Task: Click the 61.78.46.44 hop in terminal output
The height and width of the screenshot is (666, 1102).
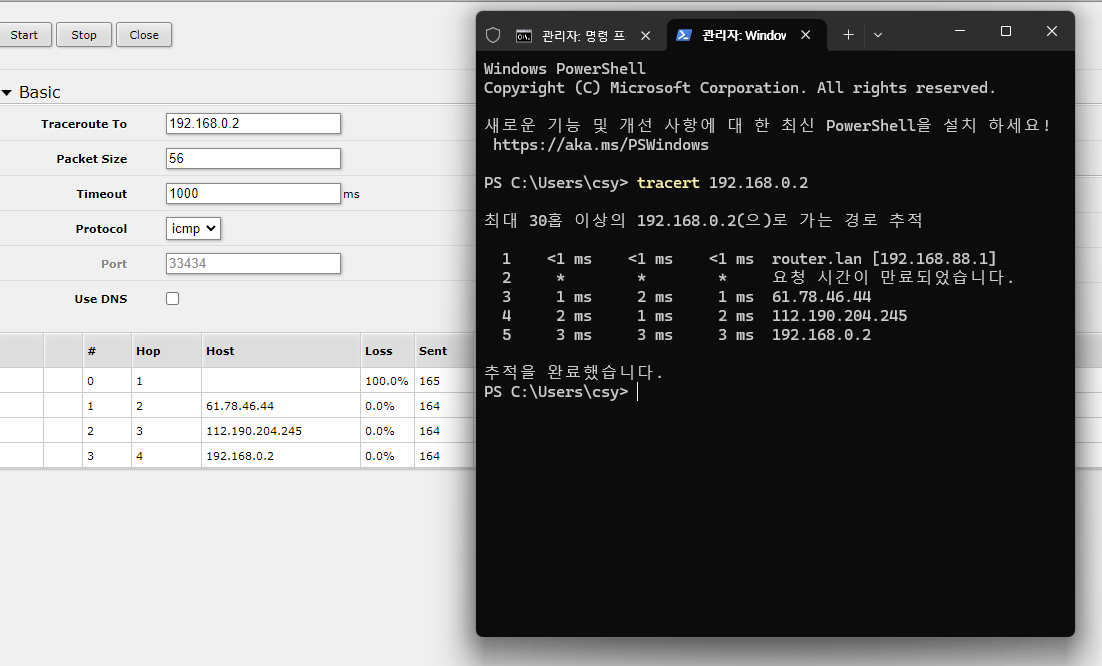Action: pos(821,296)
